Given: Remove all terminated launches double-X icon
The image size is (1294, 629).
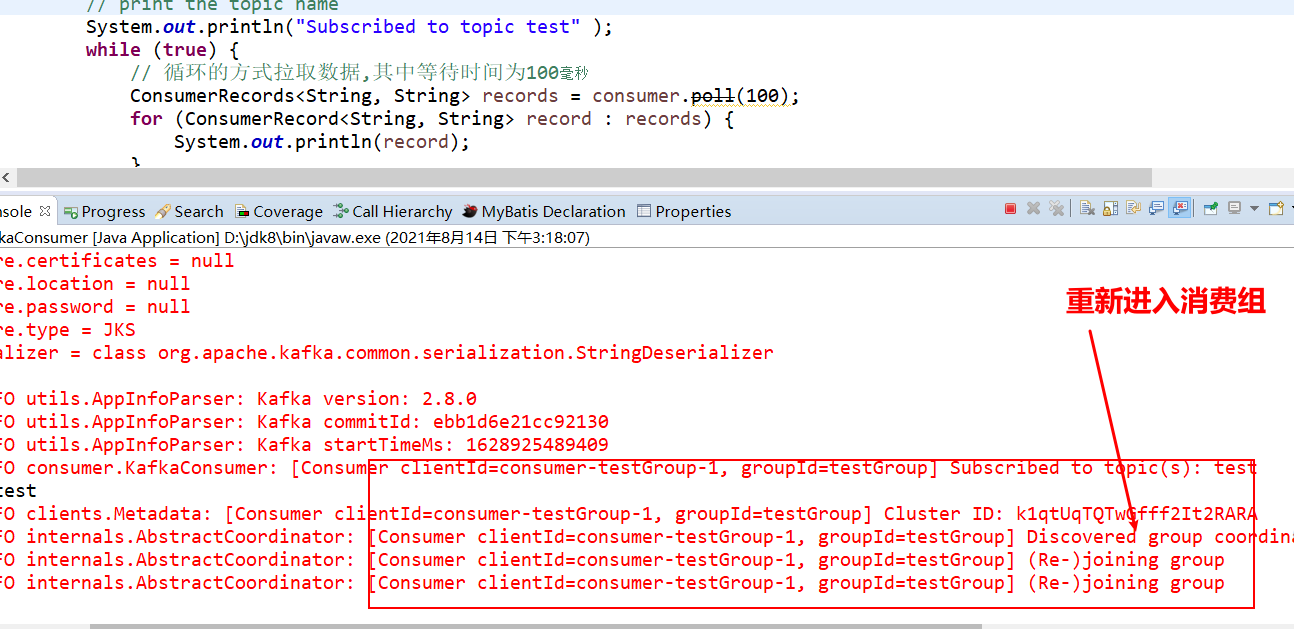Looking at the screenshot, I should point(1057,209).
